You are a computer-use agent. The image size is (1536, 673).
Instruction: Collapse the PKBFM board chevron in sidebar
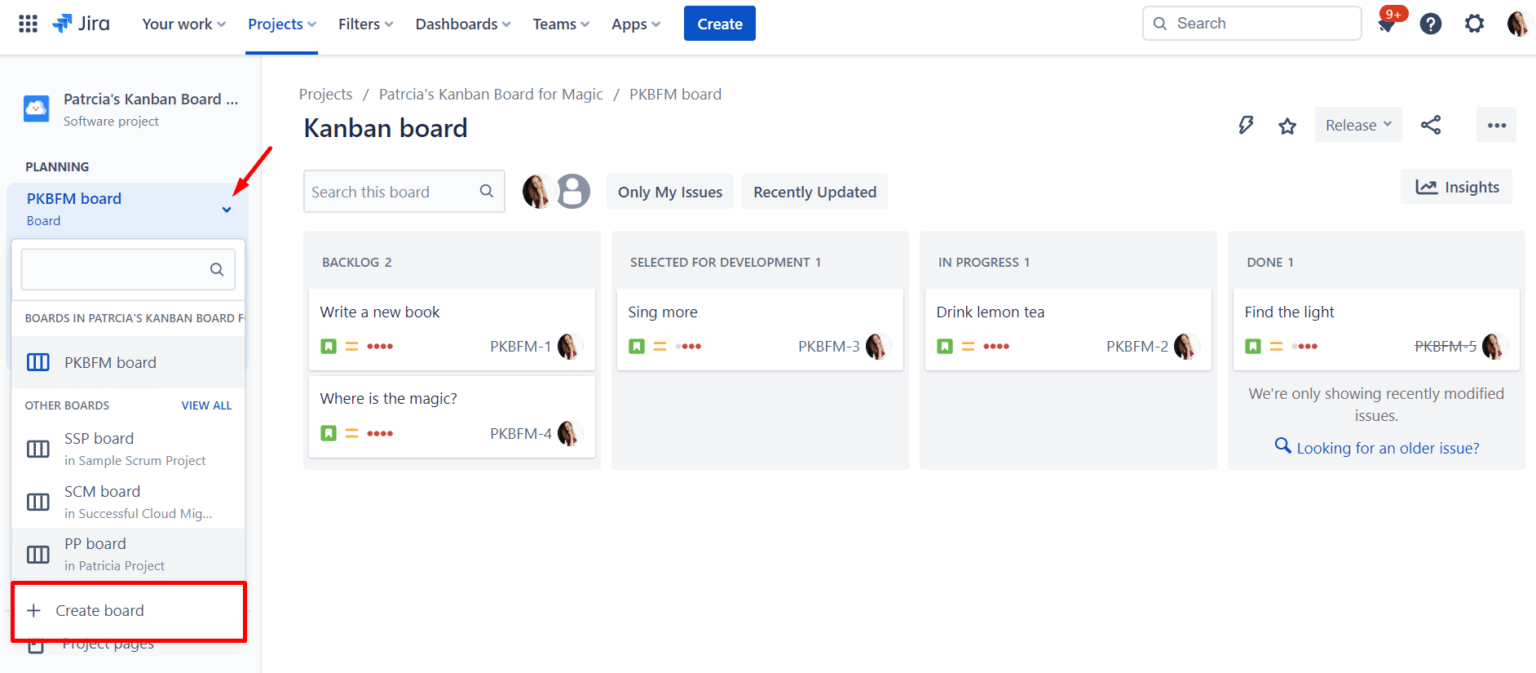[227, 209]
